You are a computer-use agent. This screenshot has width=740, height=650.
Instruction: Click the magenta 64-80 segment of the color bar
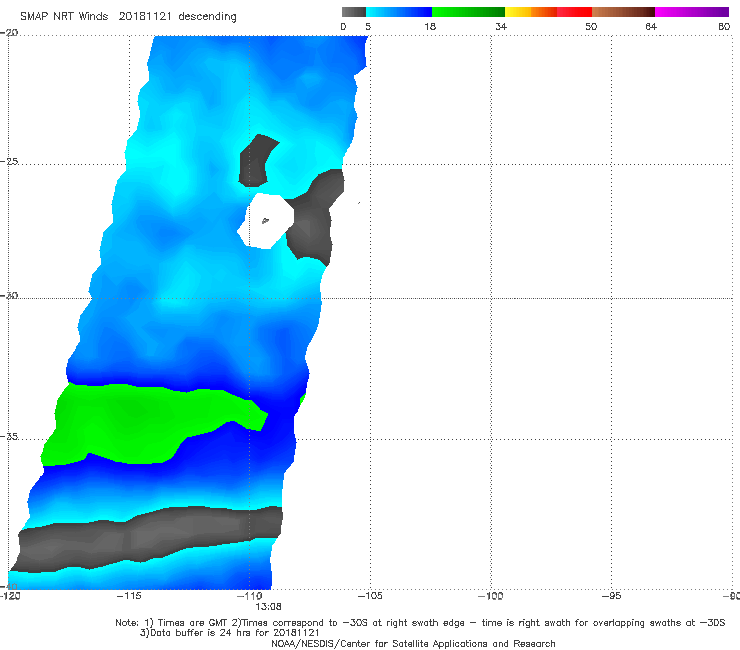692,12
